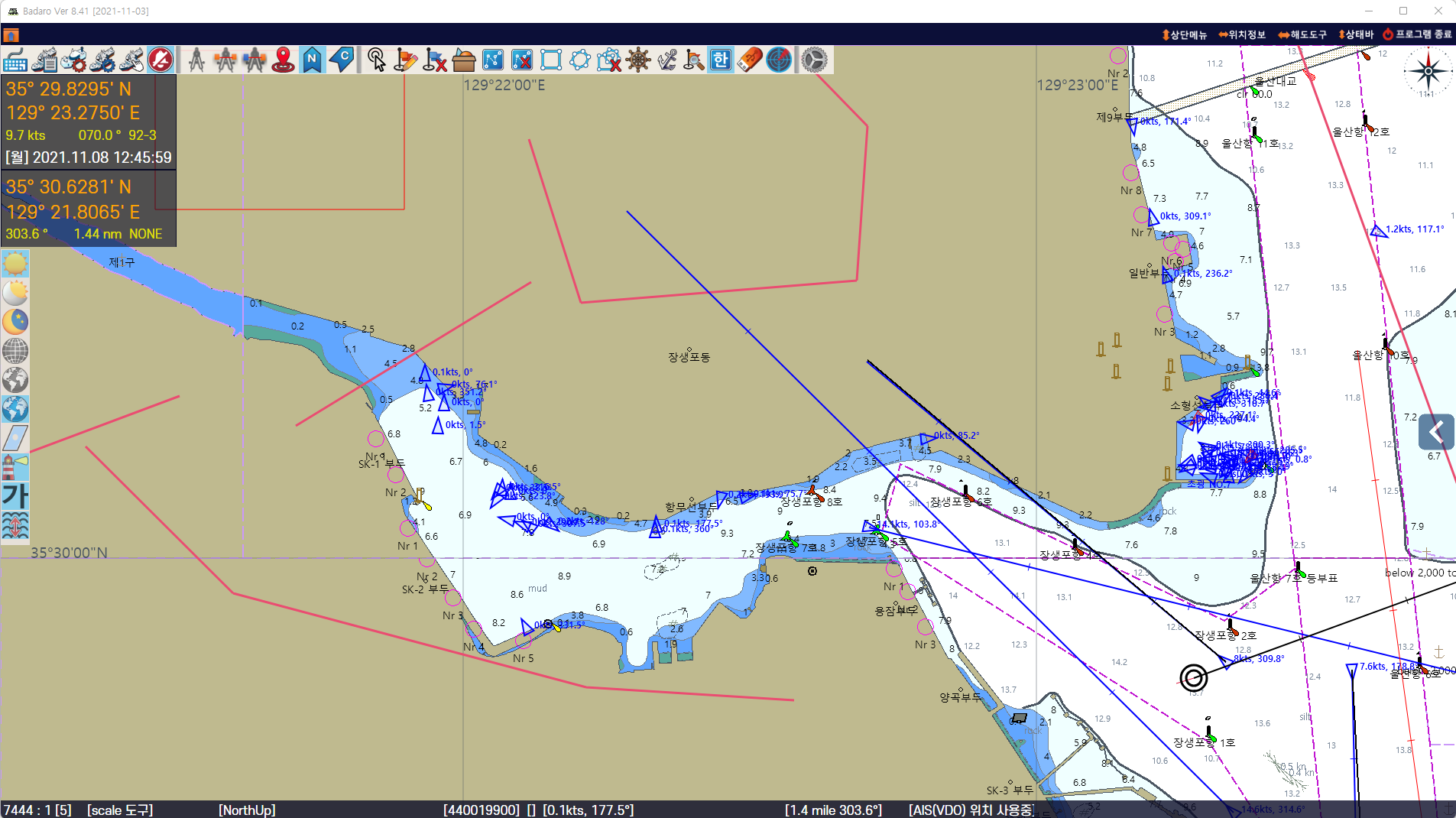Switch to day mode sun icon
Image resolution: width=1456 pixels, height=818 pixels.
click(15, 264)
